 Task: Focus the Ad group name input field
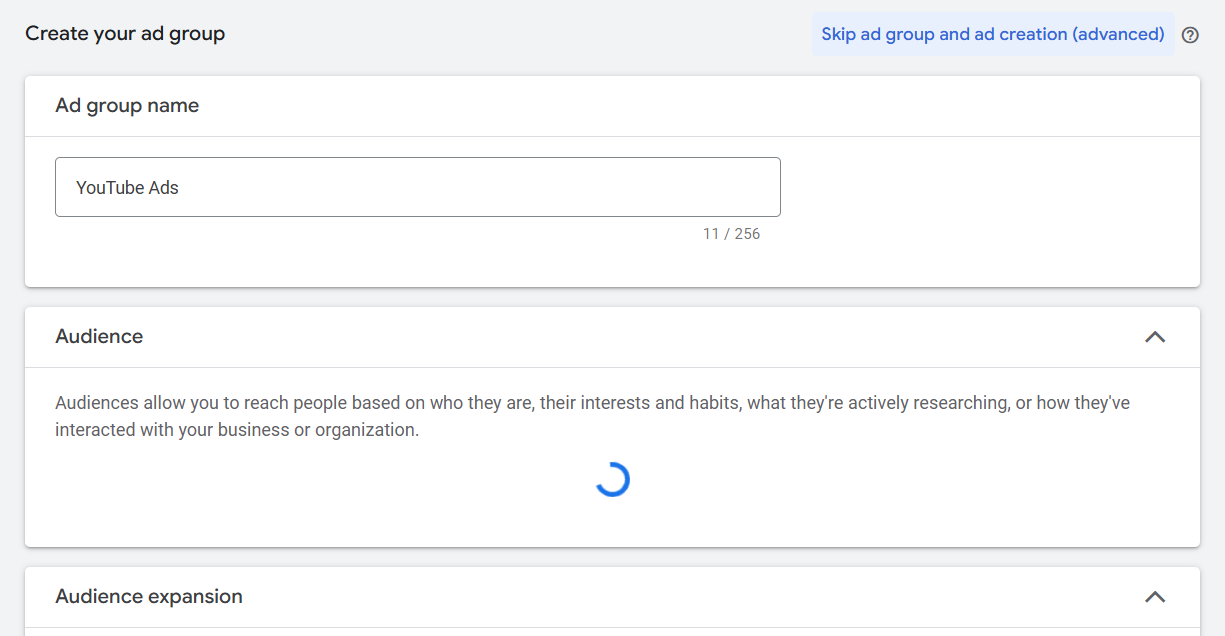pos(417,187)
